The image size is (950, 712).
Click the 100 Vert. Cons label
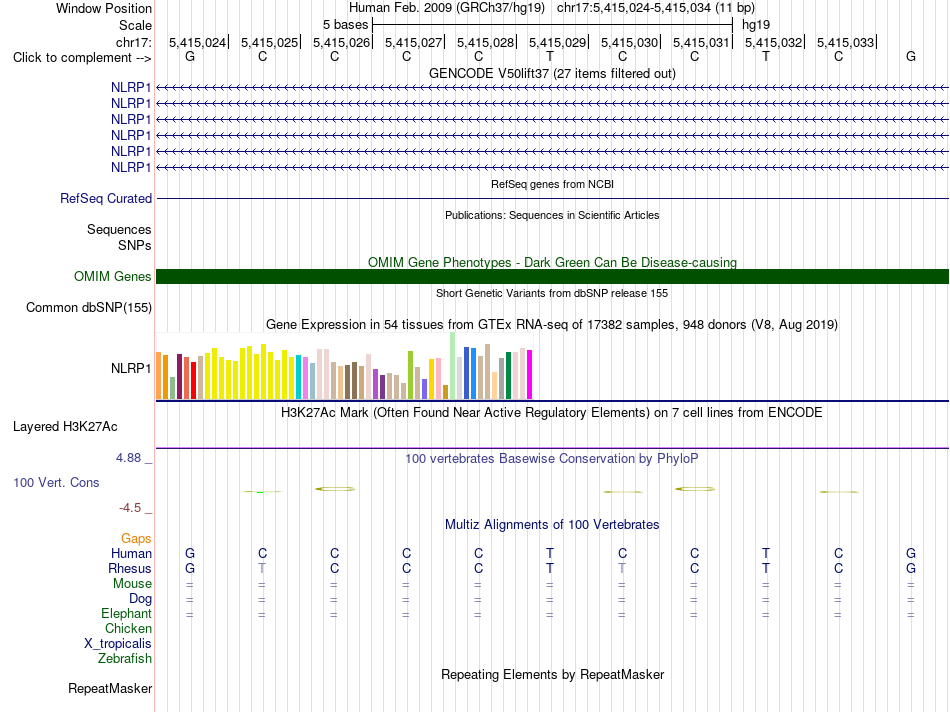56,482
